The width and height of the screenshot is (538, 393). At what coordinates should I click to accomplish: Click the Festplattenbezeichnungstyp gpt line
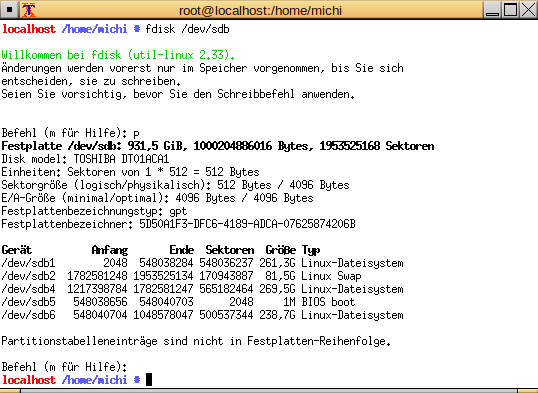[x=94, y=211]
